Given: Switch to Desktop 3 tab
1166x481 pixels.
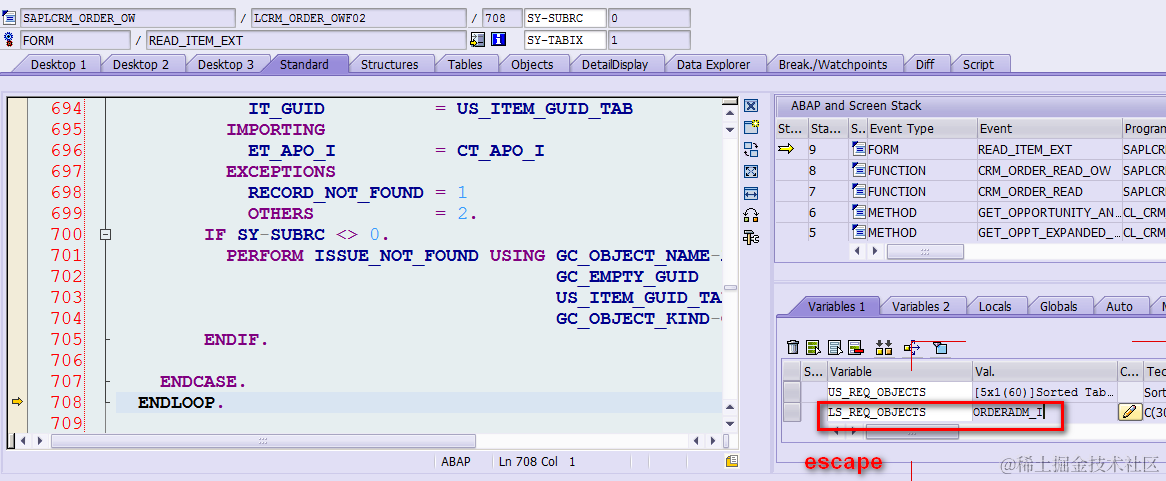Looking at the screenshot, I should [225, 65].
